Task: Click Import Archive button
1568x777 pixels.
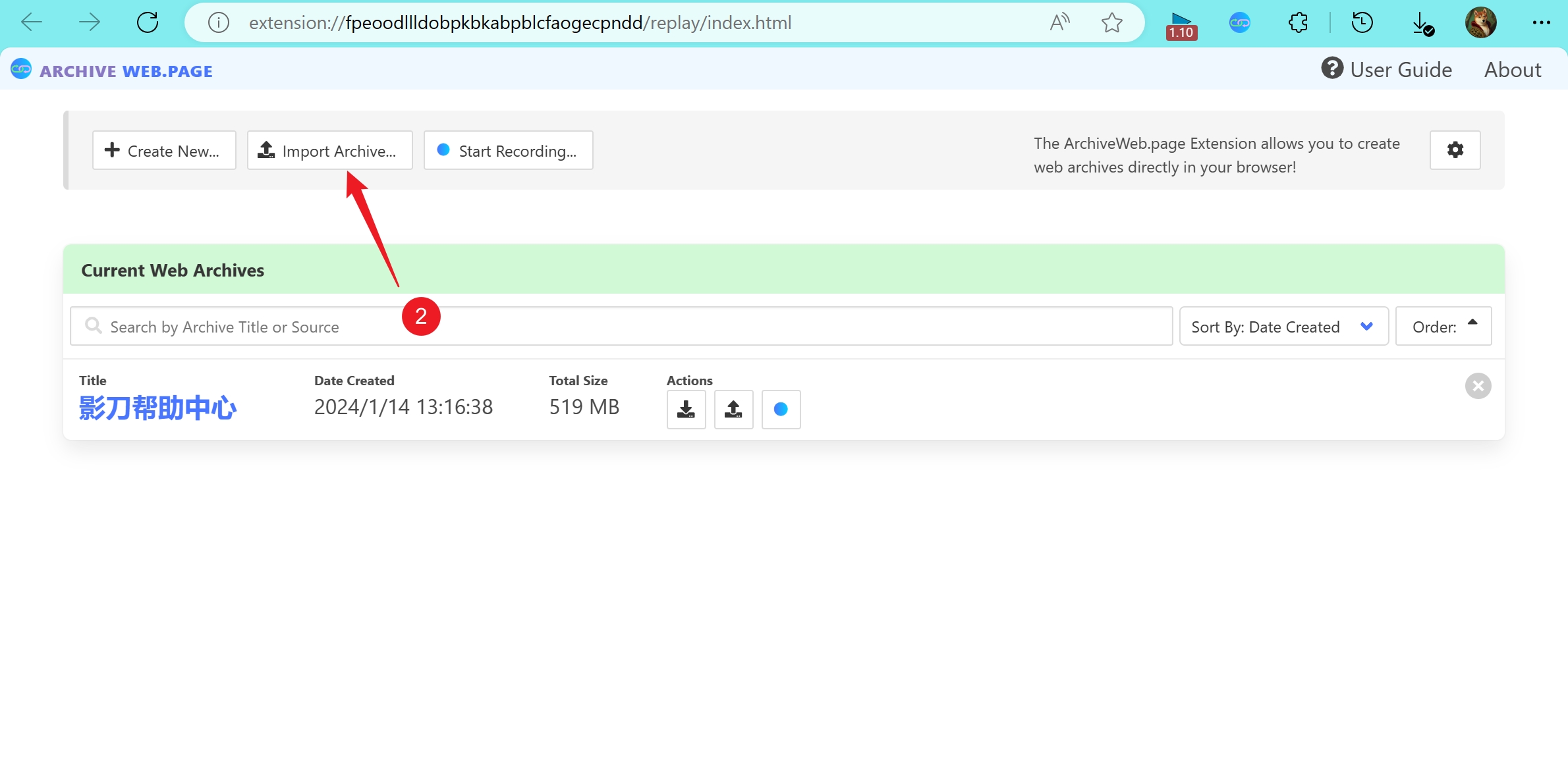Action: pos(329,151)
